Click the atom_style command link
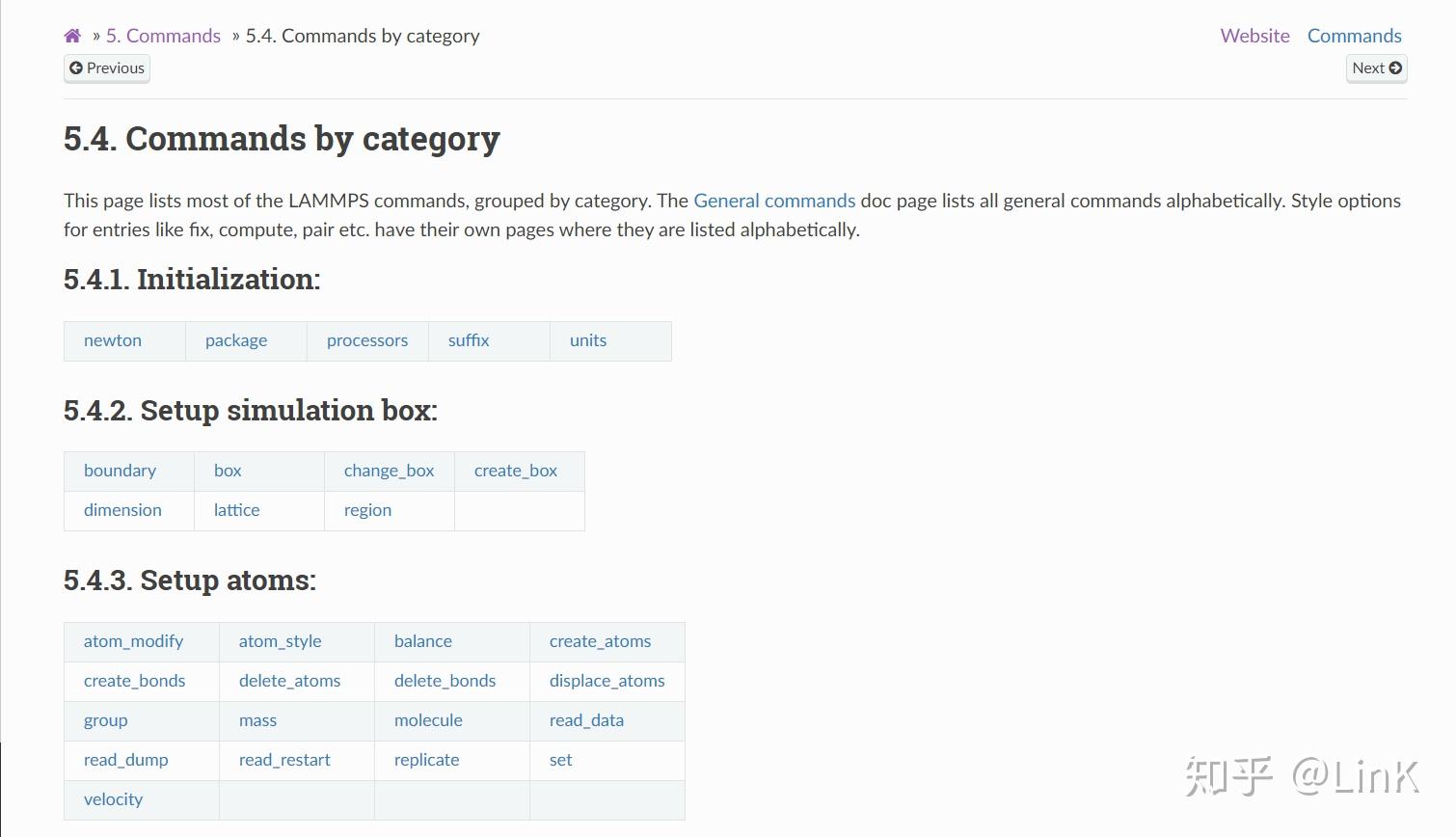The image size is (1456, 837). pos(280,641)
